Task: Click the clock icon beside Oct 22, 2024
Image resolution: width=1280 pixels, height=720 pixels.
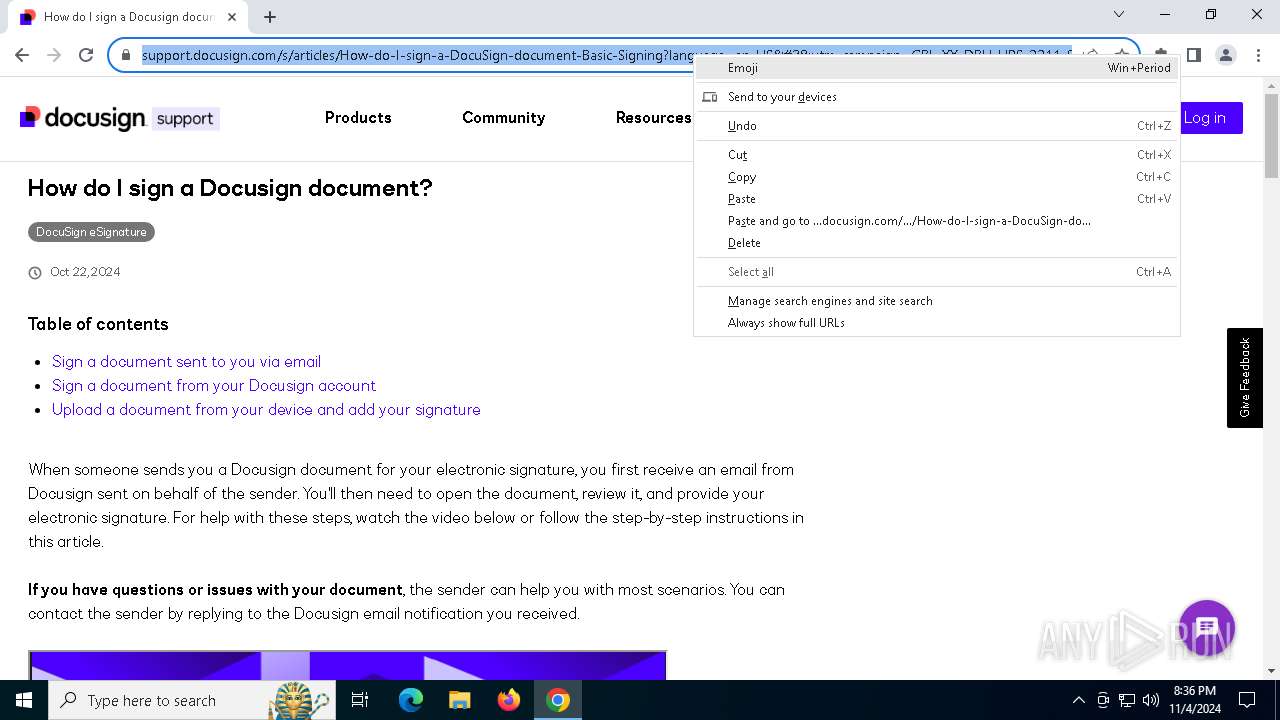Action: click(x=35, y=272)
